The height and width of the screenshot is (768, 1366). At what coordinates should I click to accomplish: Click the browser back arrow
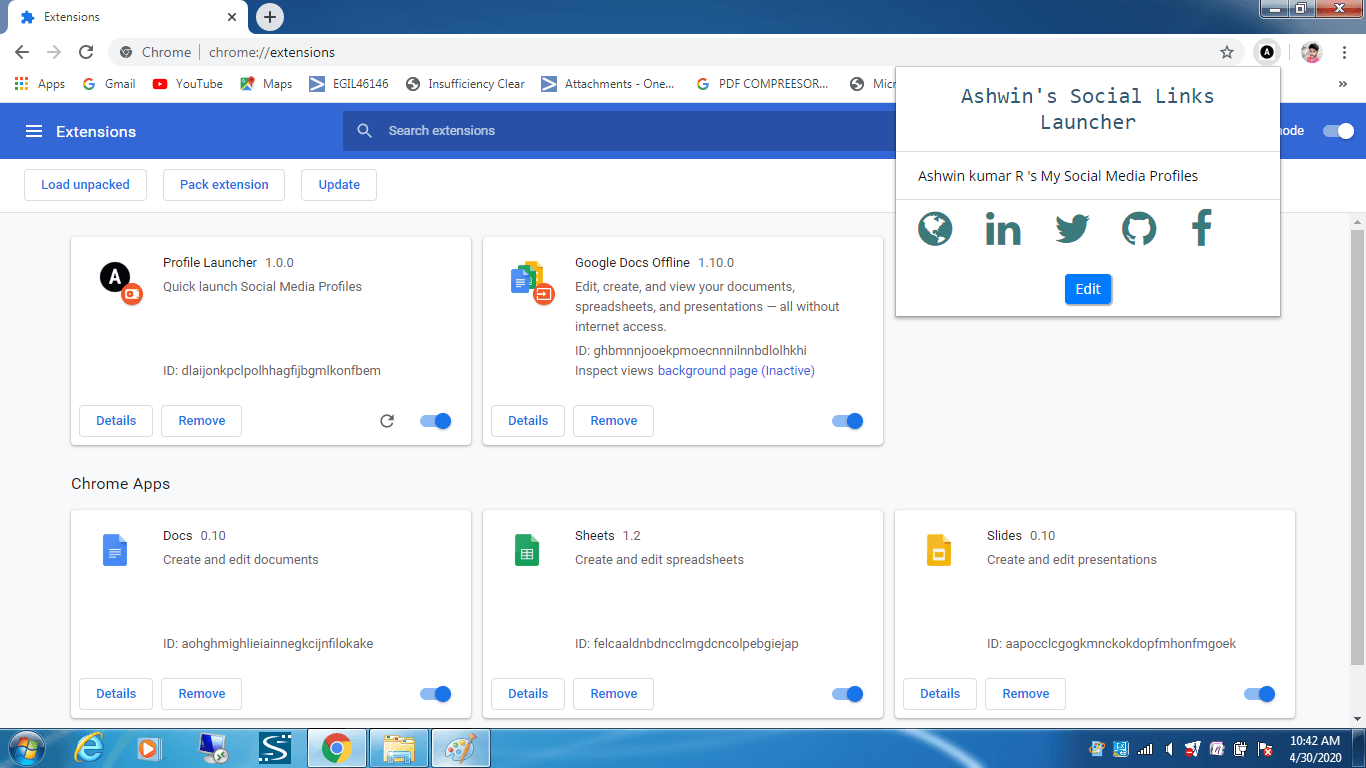point(22,52)
